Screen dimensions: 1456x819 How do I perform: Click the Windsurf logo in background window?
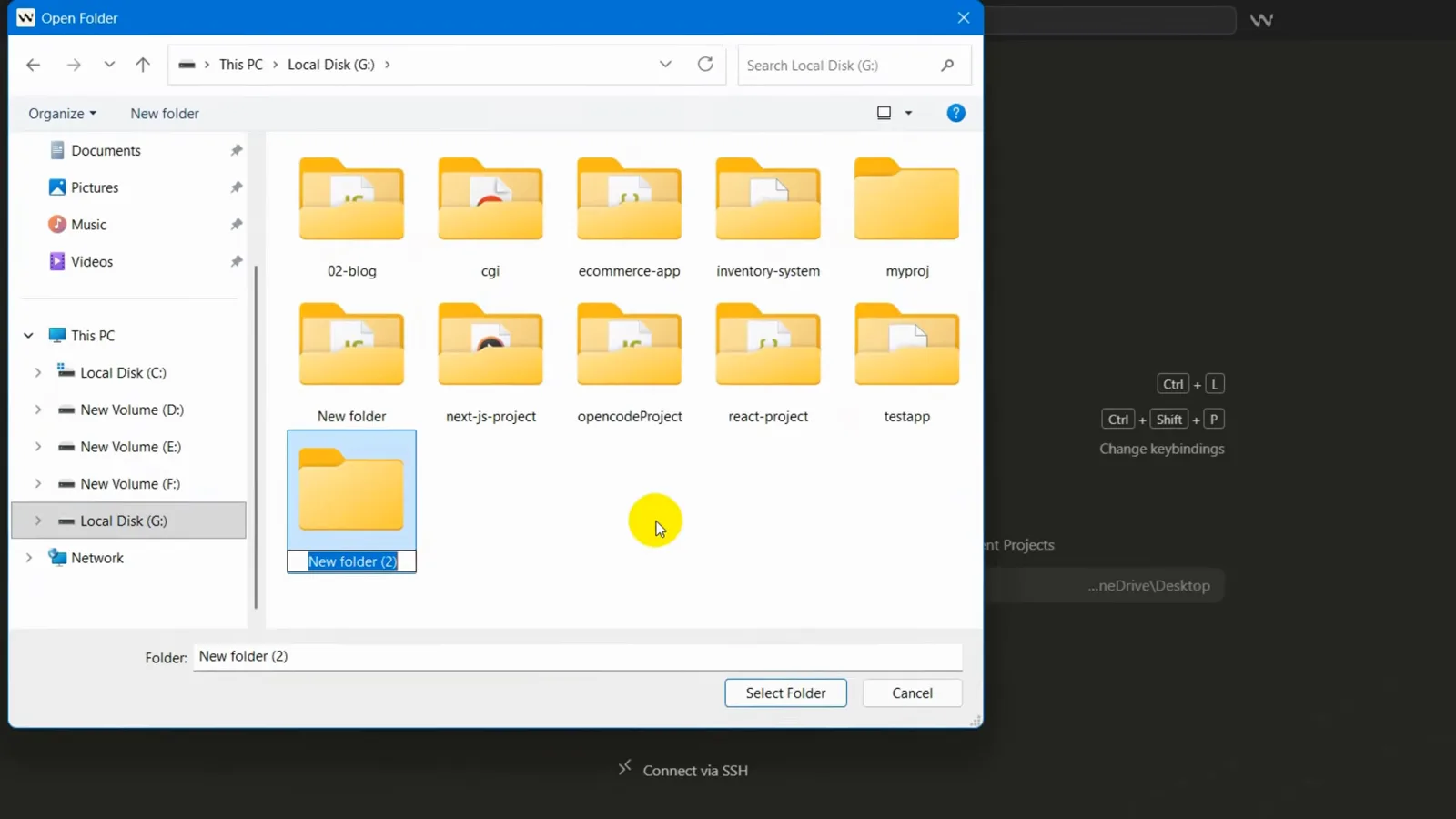(1261, 20)
